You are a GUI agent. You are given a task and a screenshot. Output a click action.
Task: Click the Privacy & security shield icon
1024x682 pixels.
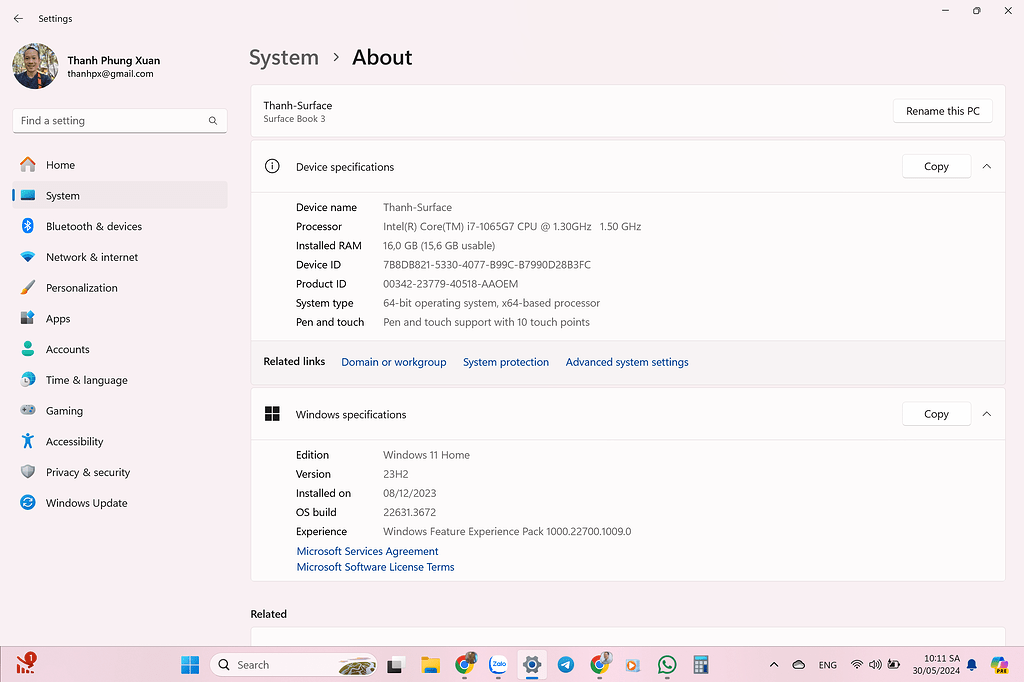pos(27,472)
